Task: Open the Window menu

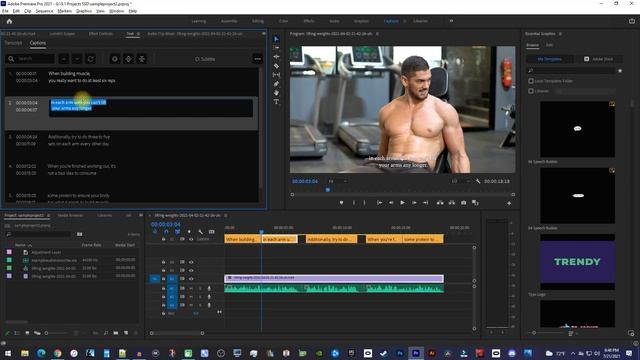Action: click(x=117, y=11)
